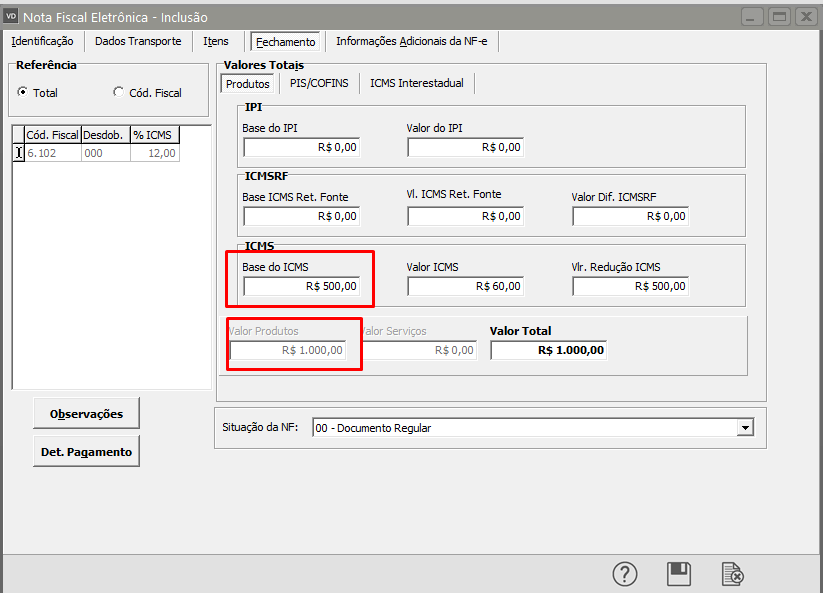
Task: Click the help question mark icon
Action: point(625,573)
